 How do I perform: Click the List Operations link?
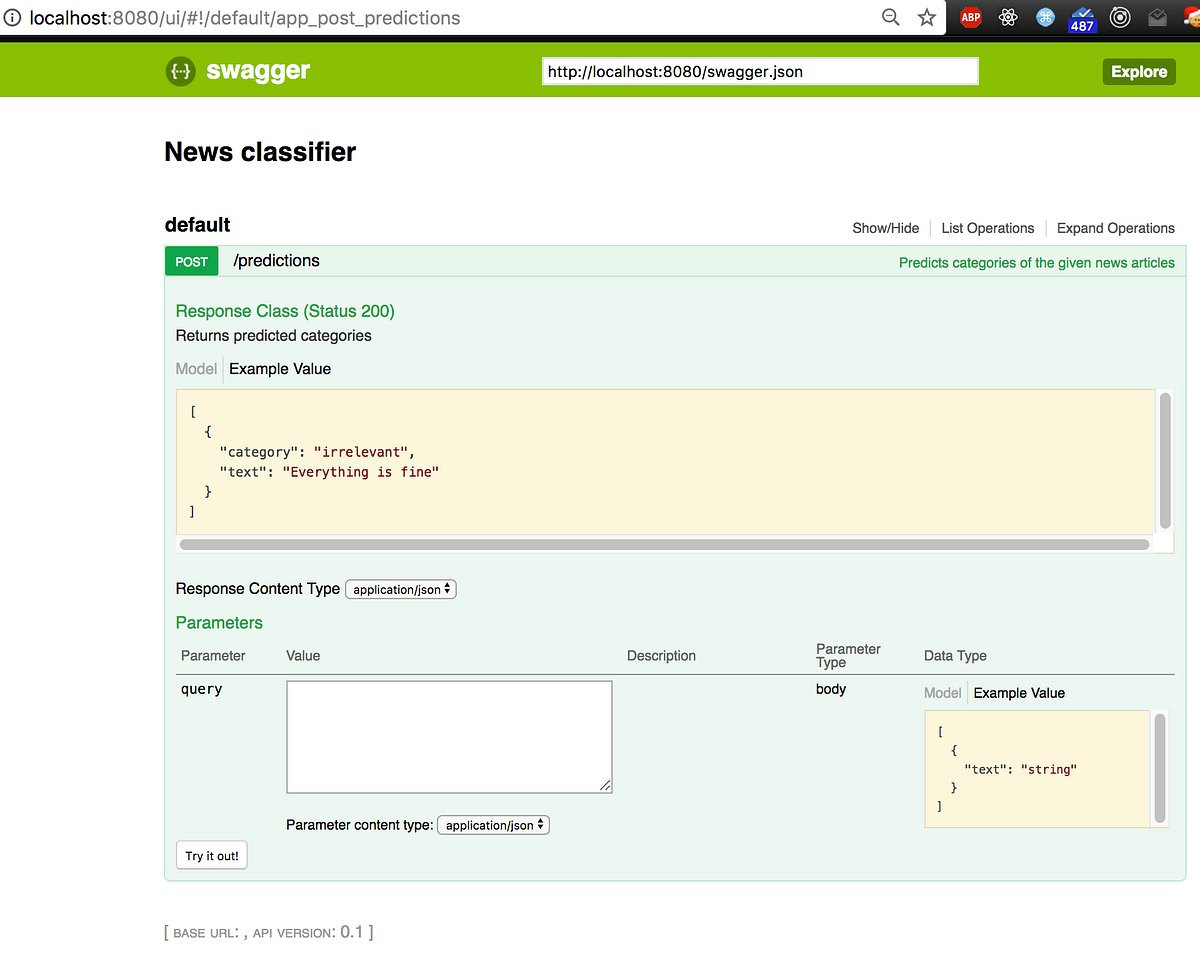[988, 228]
